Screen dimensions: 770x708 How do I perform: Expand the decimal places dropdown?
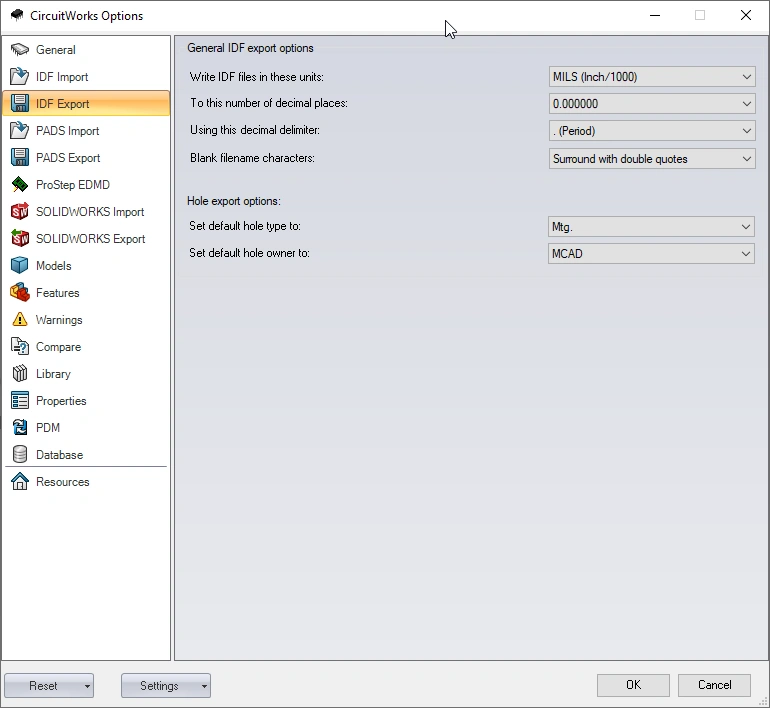click(652, 104)
